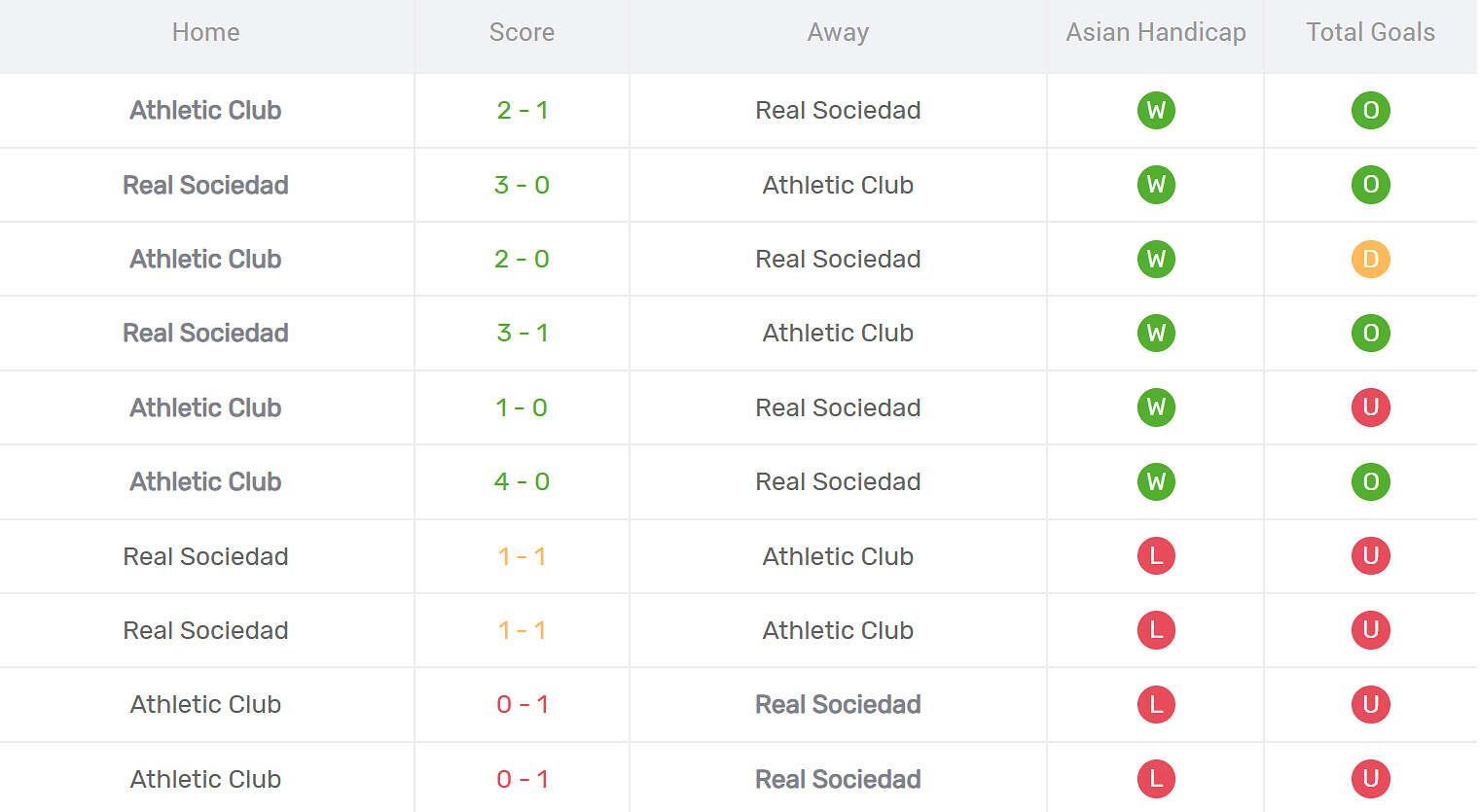The image size is (1480, 812).
Task: Select the O total goals badge for the 2 - 1 match
Action: click(x=1370, y=110)
